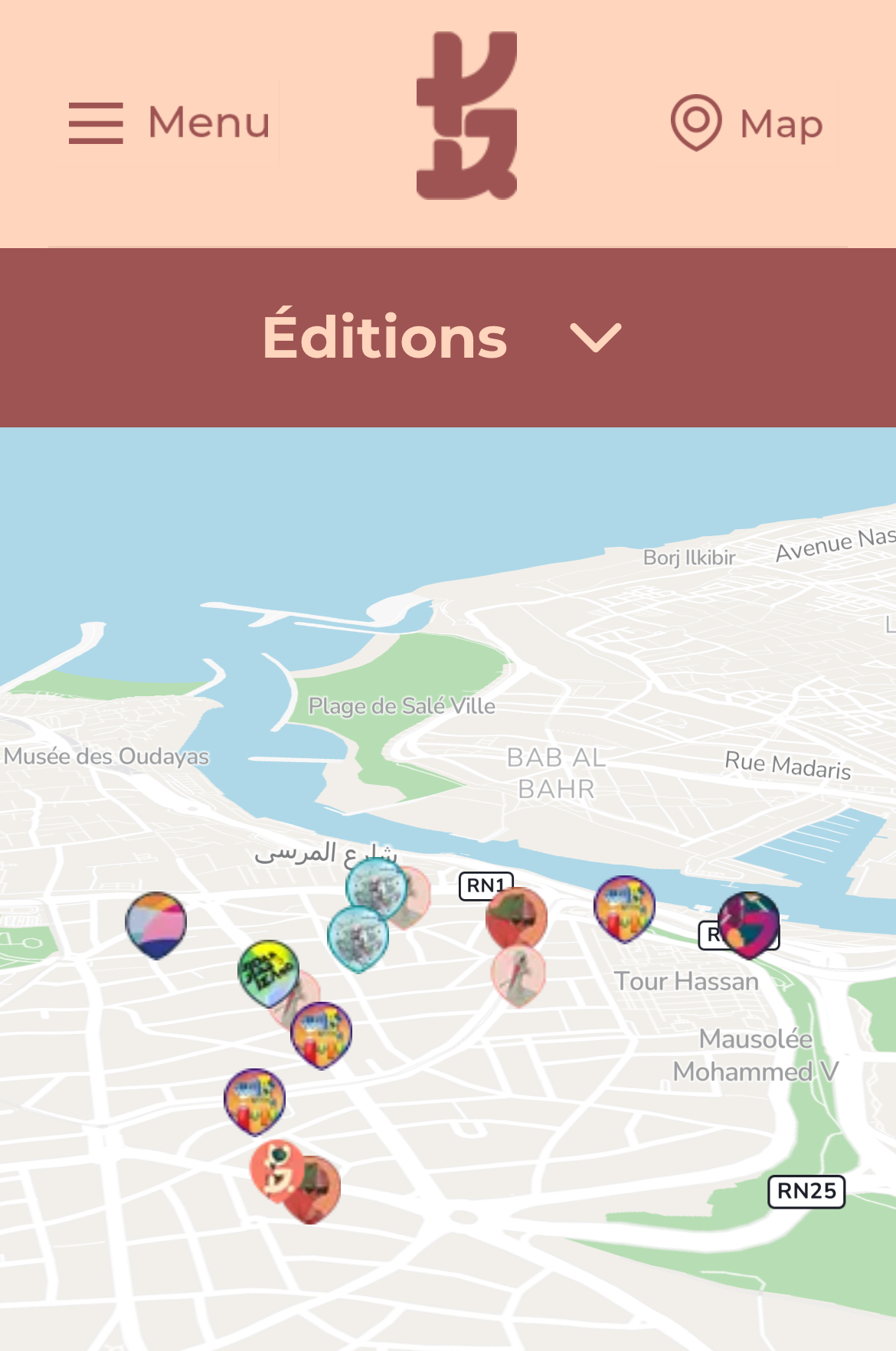896x1351 pixels.
Task: Select the Mausolée Mohammed V label
Action: coord(755,1055)
